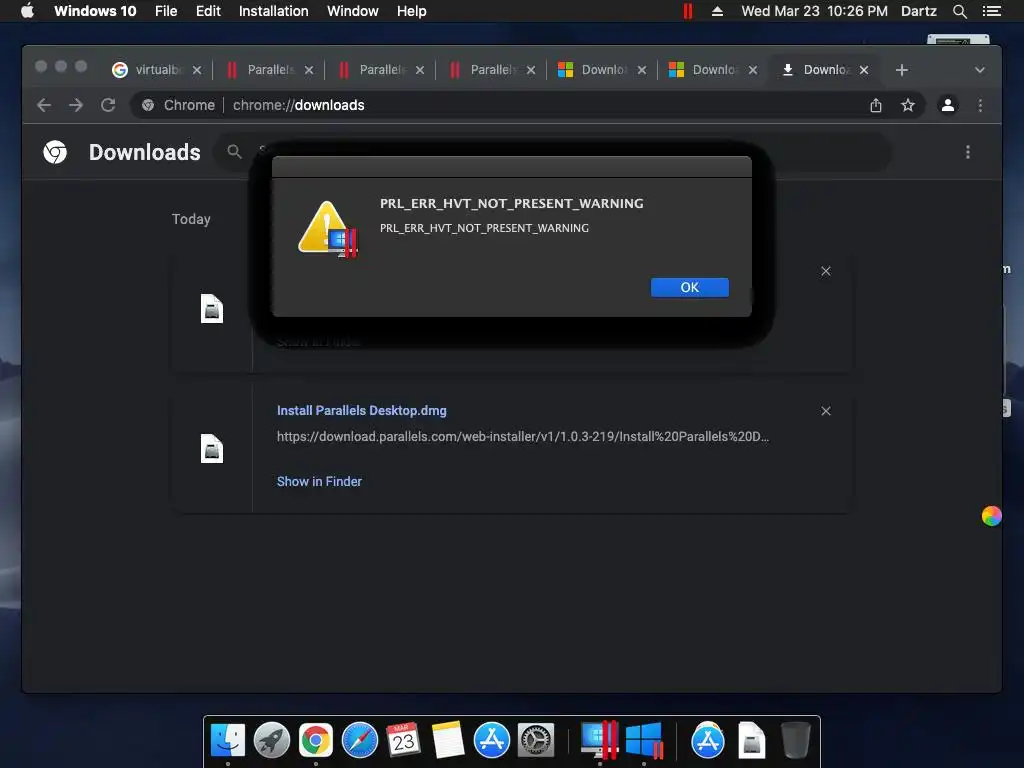Open Finder from the Dock
Image resolution: width=1024 pixels, height=768 pixels.
(227, 741)
